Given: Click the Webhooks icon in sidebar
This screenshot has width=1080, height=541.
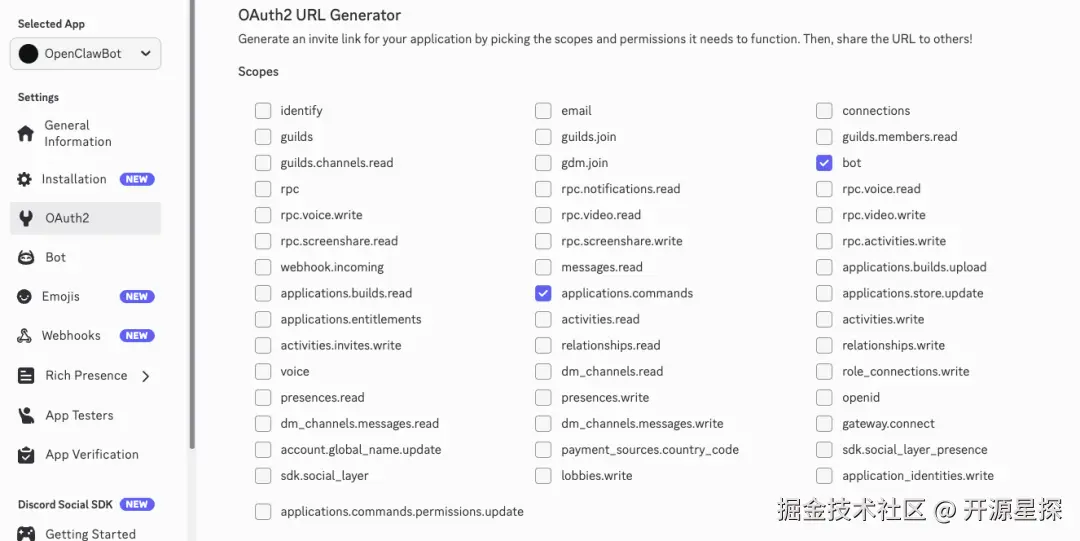Looking at the screenshot, I should coord(25,336).
